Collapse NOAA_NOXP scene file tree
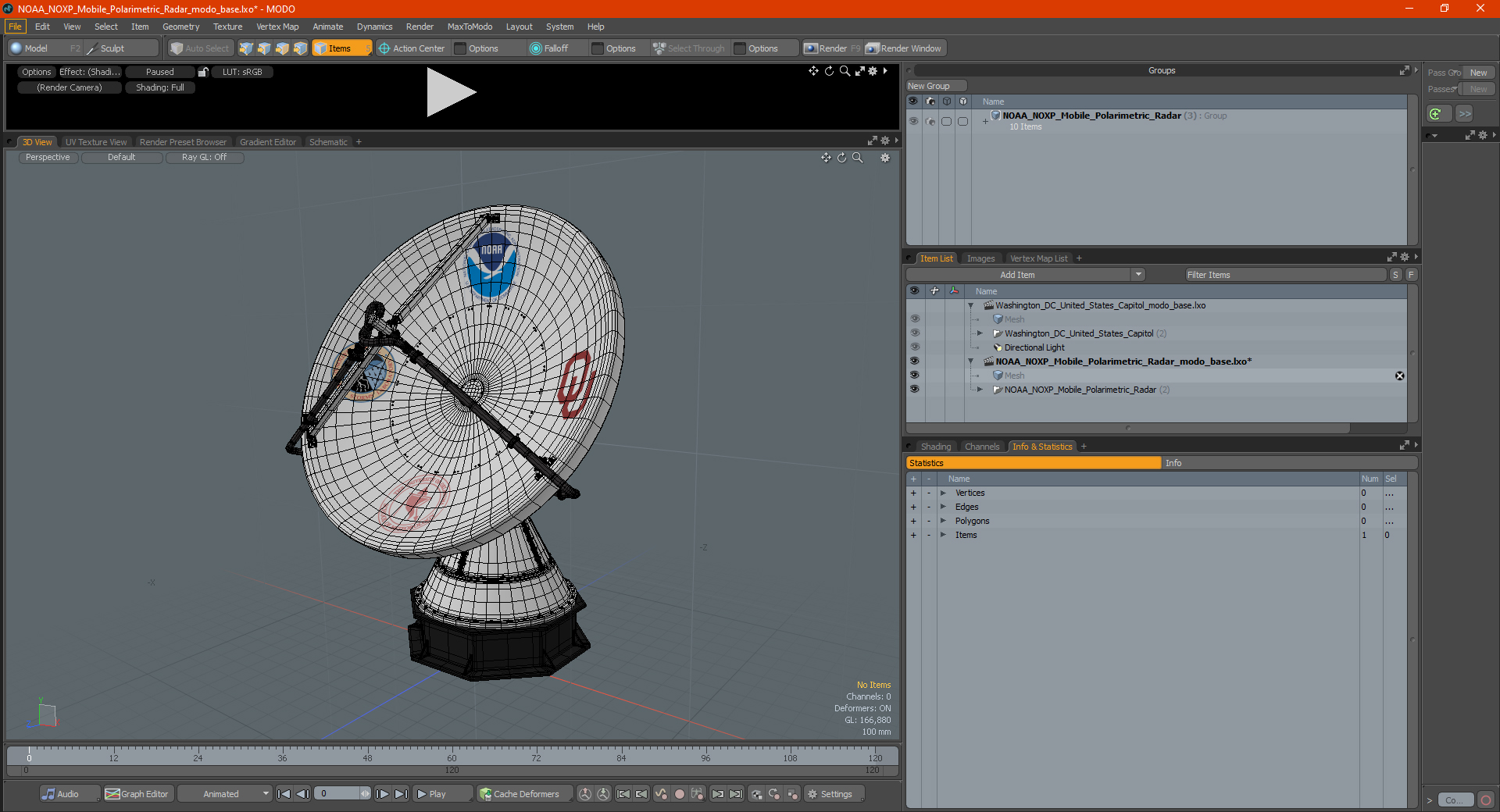Screen dimensions: 1500x812 pos(971,361)
